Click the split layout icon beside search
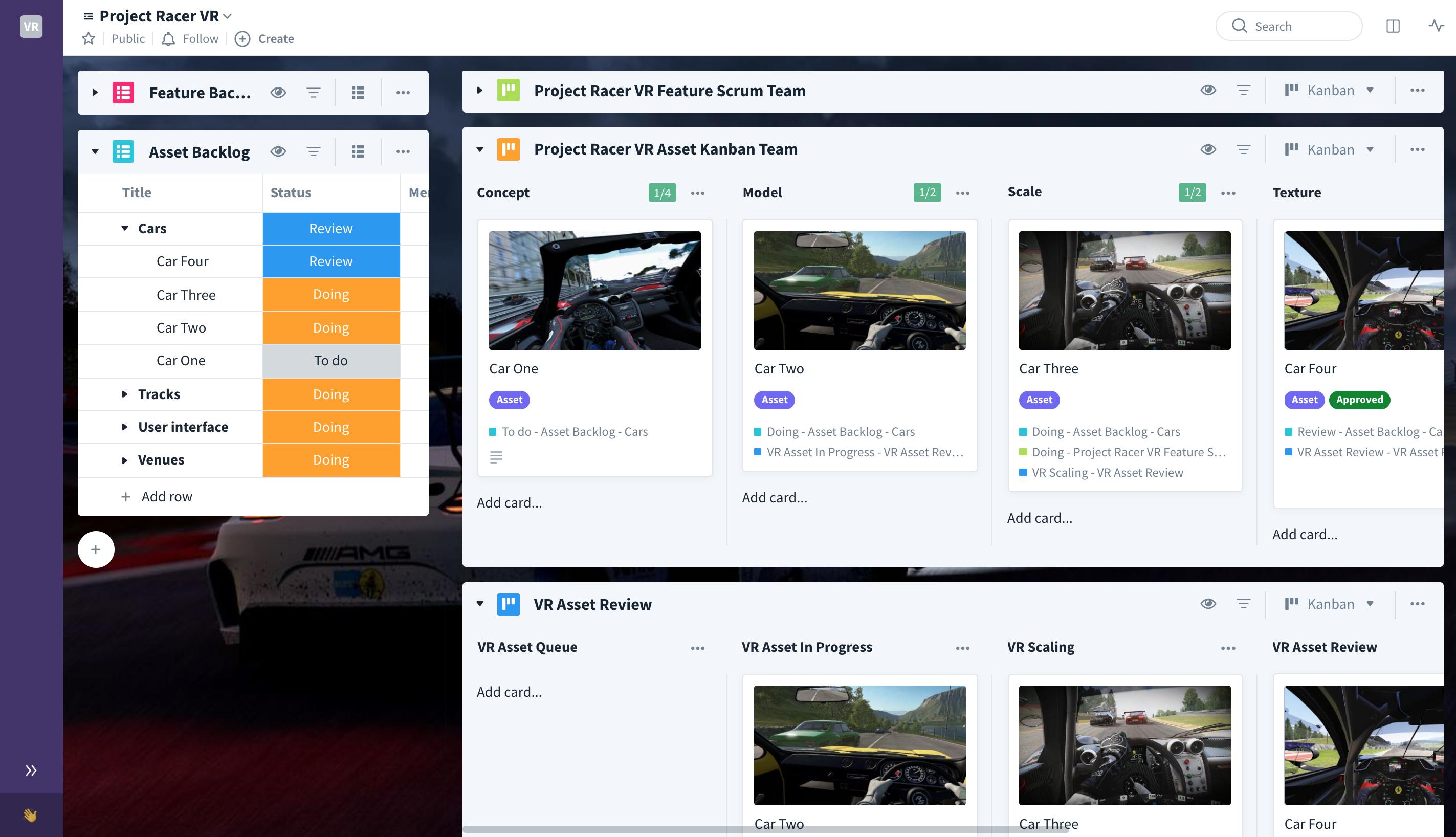Viewport: 1456px width, 837px height. pyautogui.click(x=1392, y=26)
